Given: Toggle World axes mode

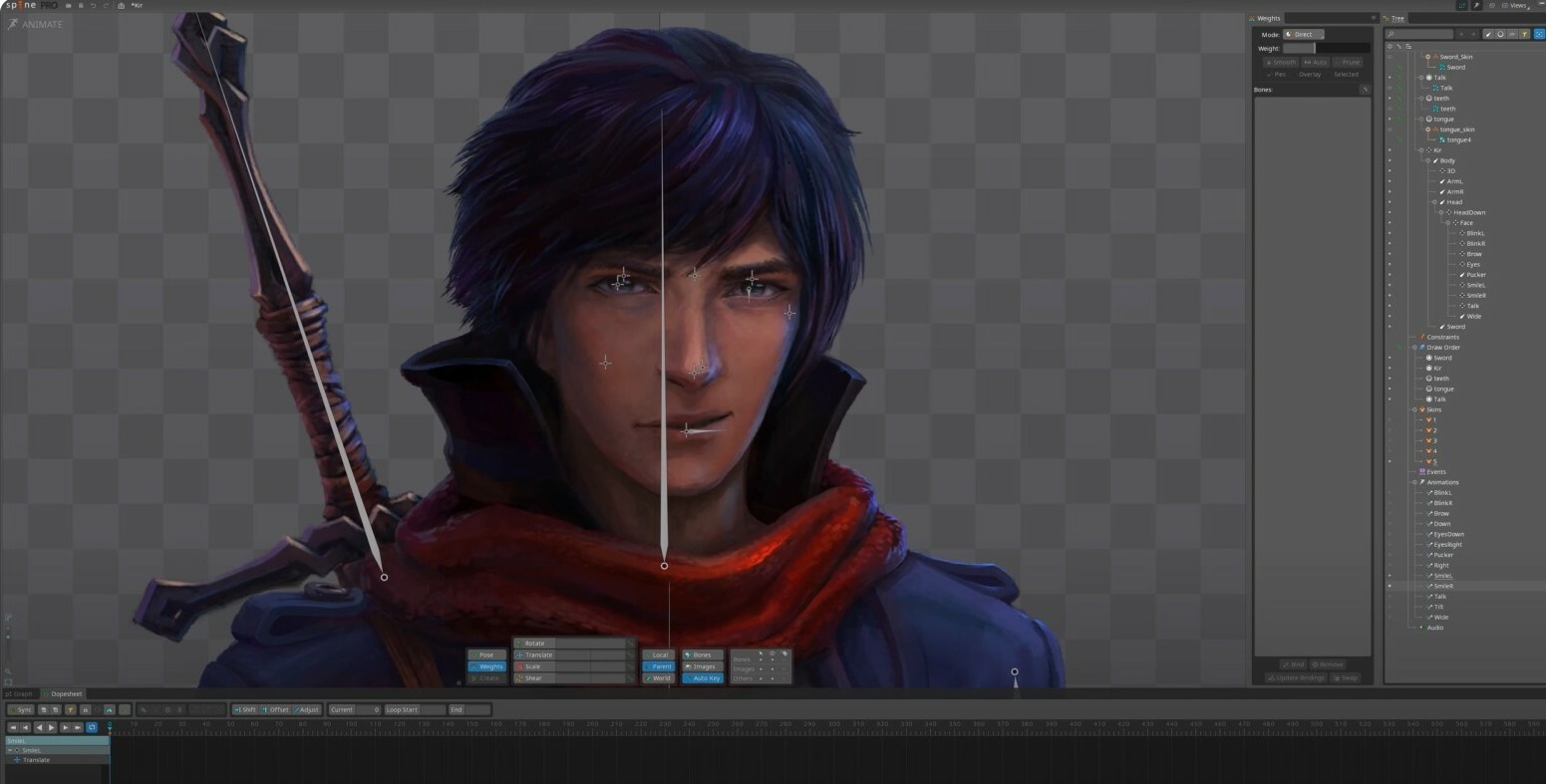Looking at the screenshot, I should point(658,678).
